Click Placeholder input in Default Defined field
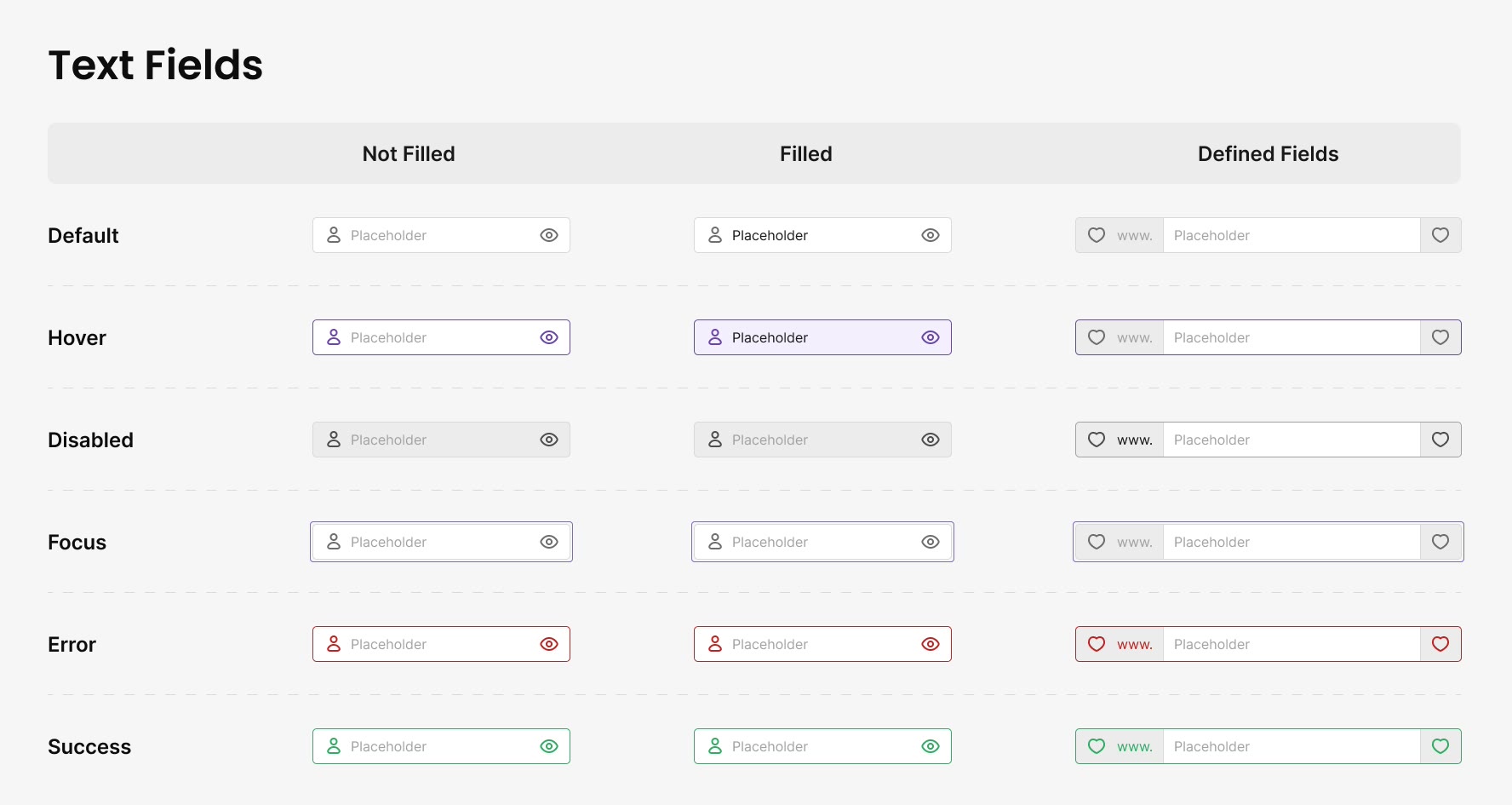 pos(1291,235)
